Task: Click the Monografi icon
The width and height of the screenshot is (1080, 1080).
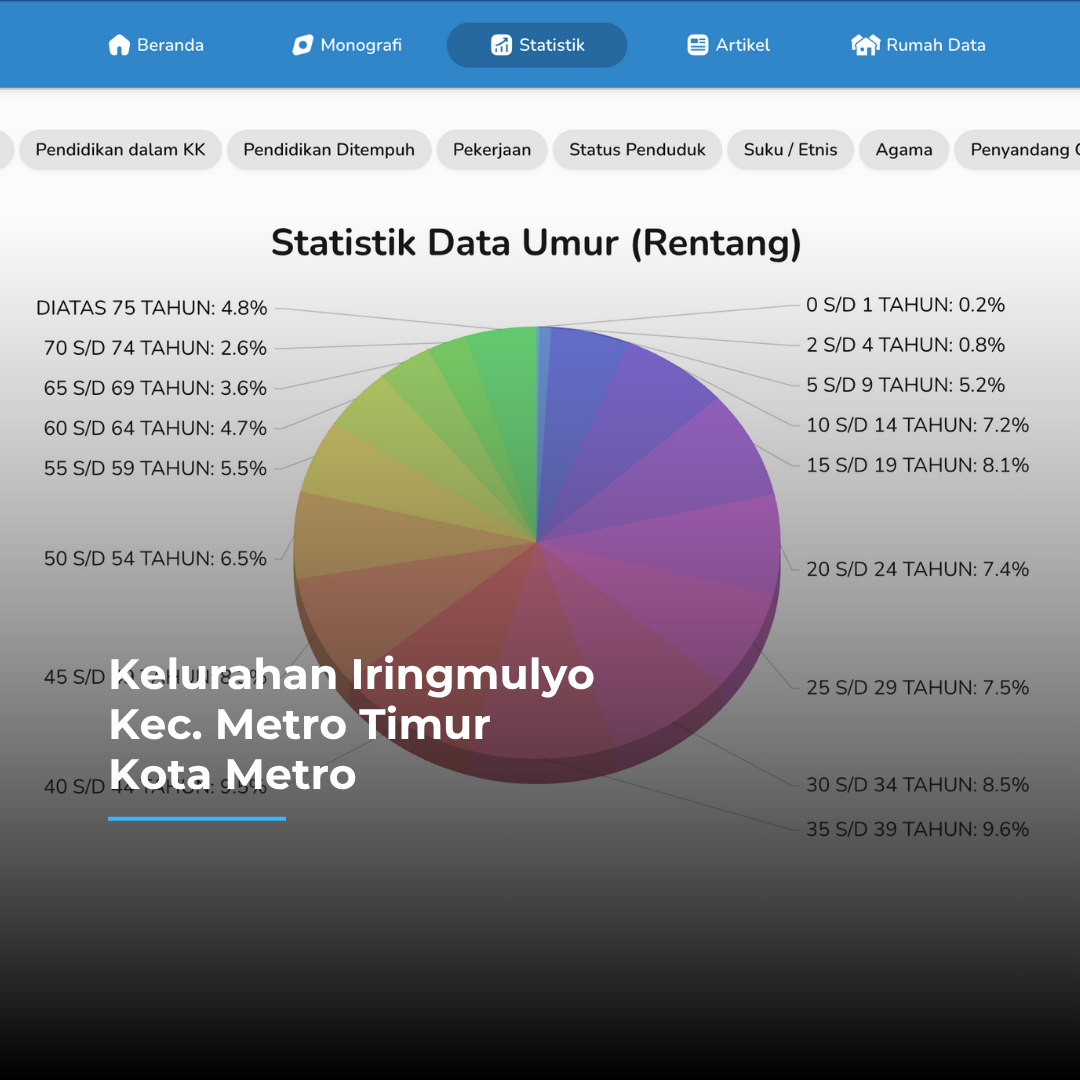Action: [x=302, y=45]
